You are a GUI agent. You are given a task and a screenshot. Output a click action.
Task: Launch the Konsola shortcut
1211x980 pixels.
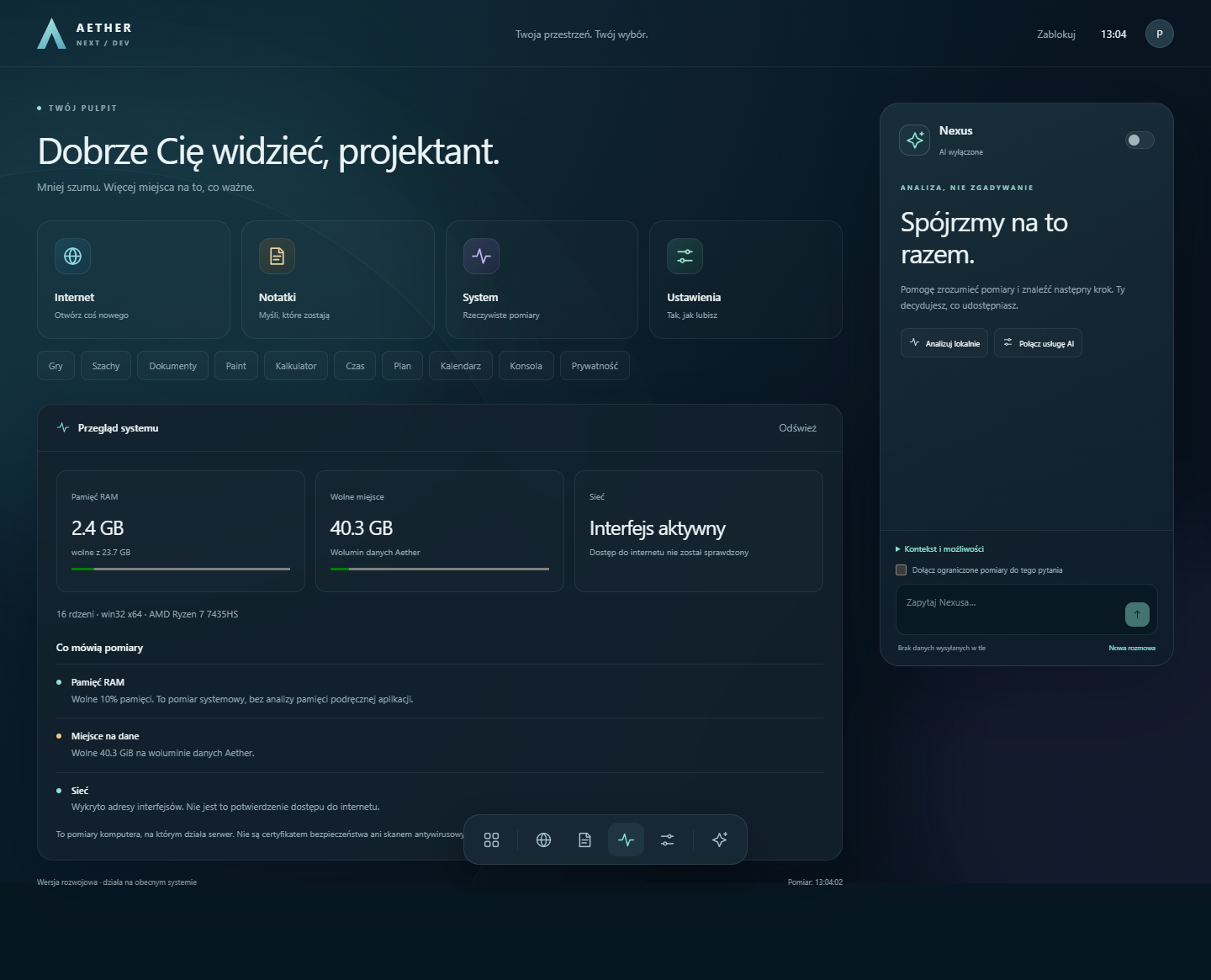pos(526,366)
